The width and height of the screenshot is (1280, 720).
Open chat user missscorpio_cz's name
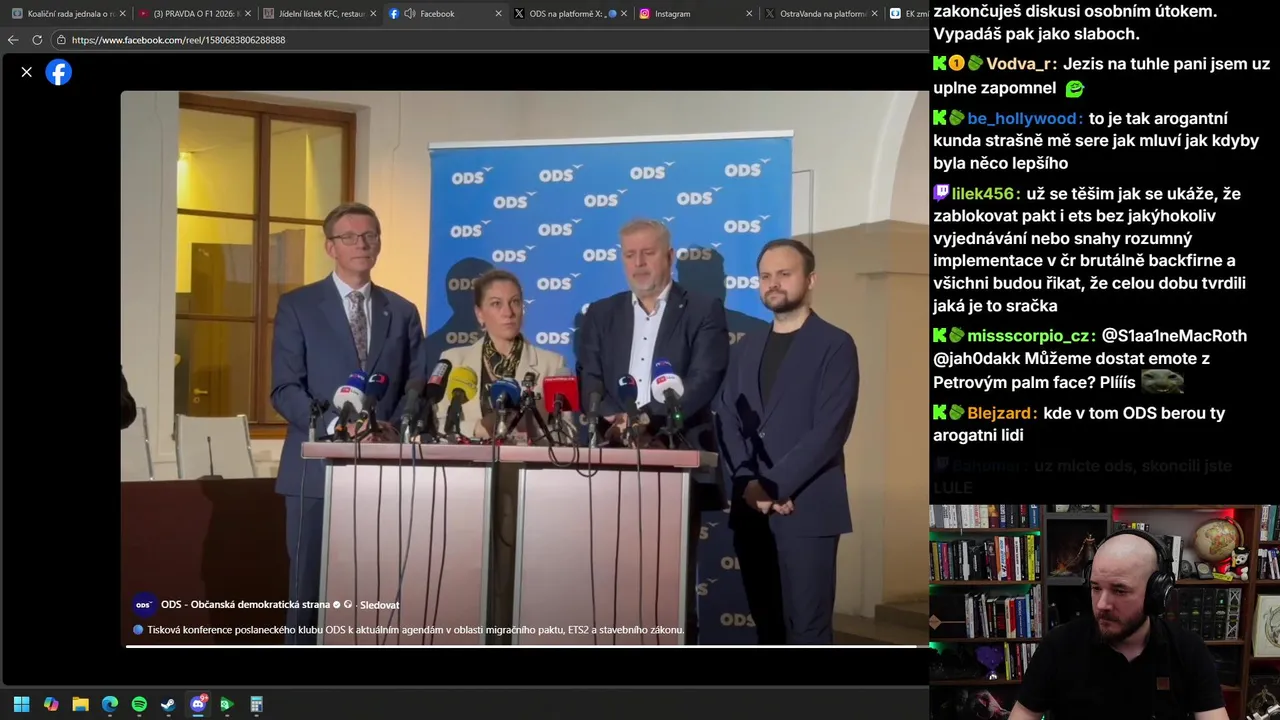[x=1029, y=336]
